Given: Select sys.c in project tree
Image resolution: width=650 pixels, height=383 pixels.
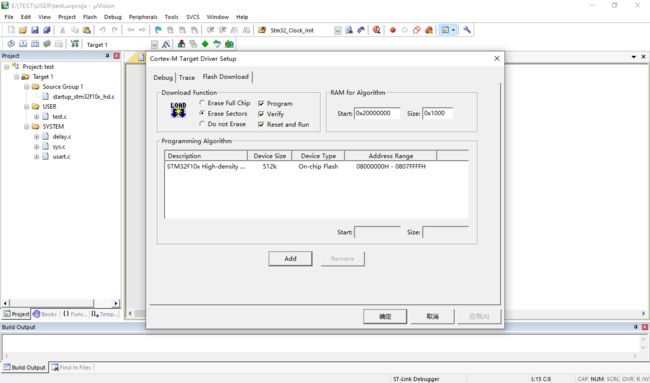Looking at the screenshot, I should [59, 146].
